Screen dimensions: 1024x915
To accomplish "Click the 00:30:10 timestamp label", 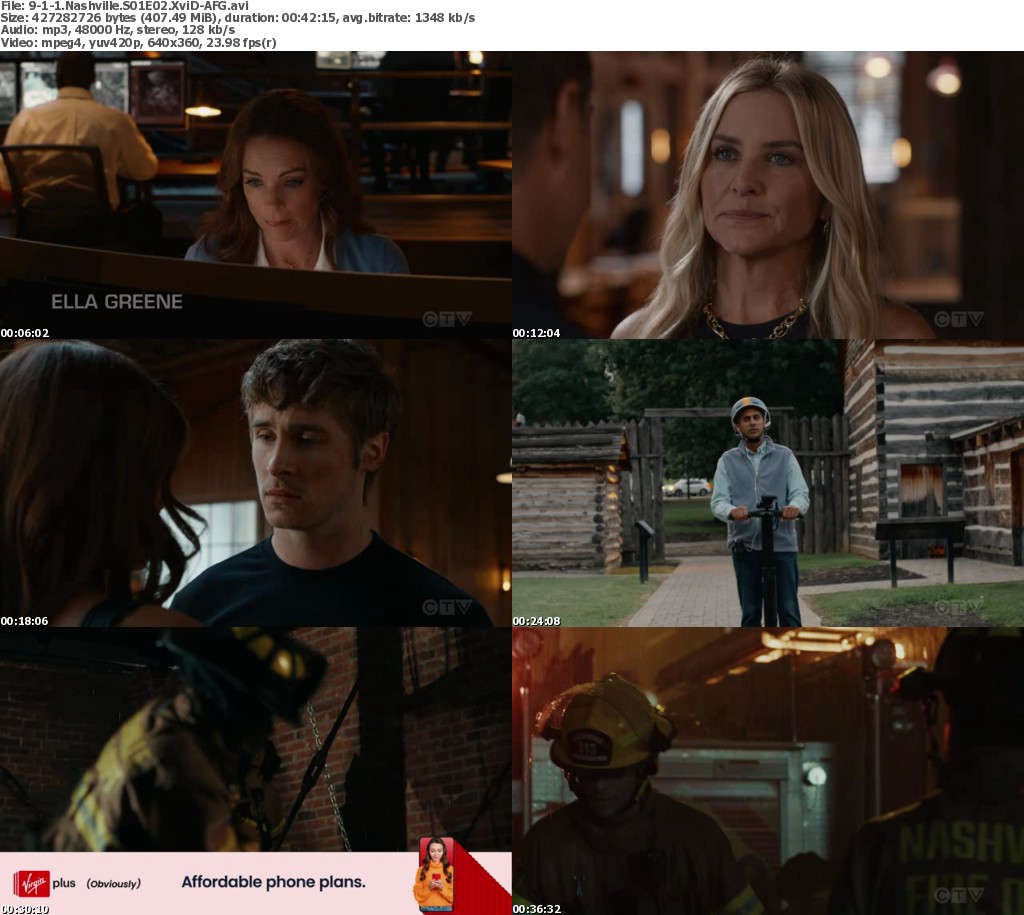I will click(25, 909).
